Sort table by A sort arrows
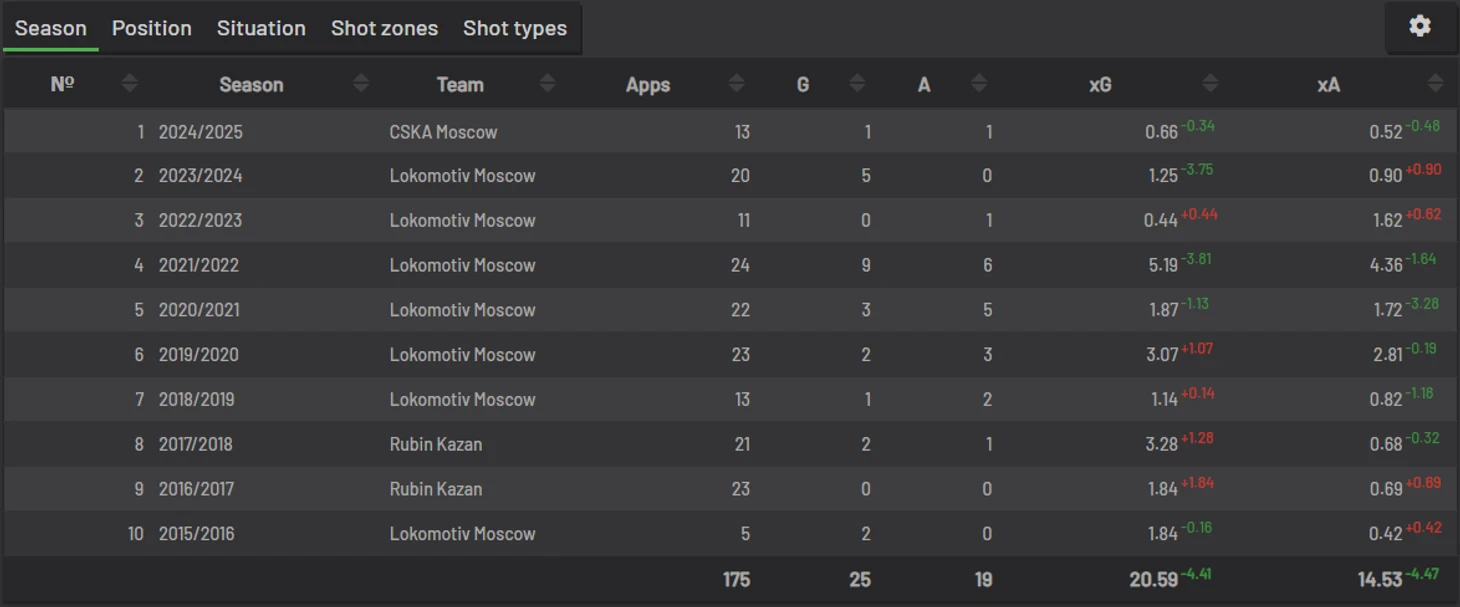 click(x=979, y=84)
